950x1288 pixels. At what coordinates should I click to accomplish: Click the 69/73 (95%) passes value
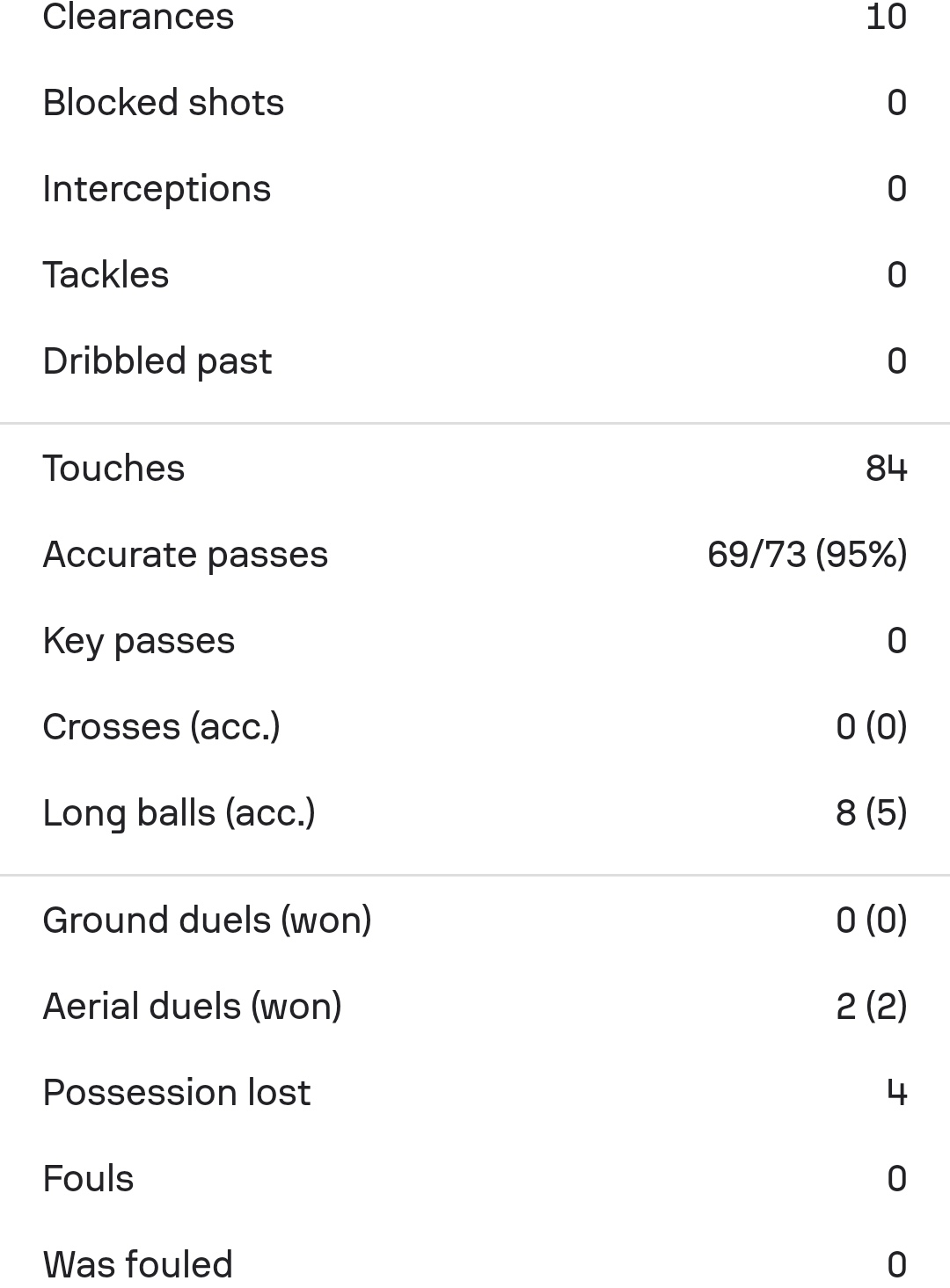(x=807, y=555)
